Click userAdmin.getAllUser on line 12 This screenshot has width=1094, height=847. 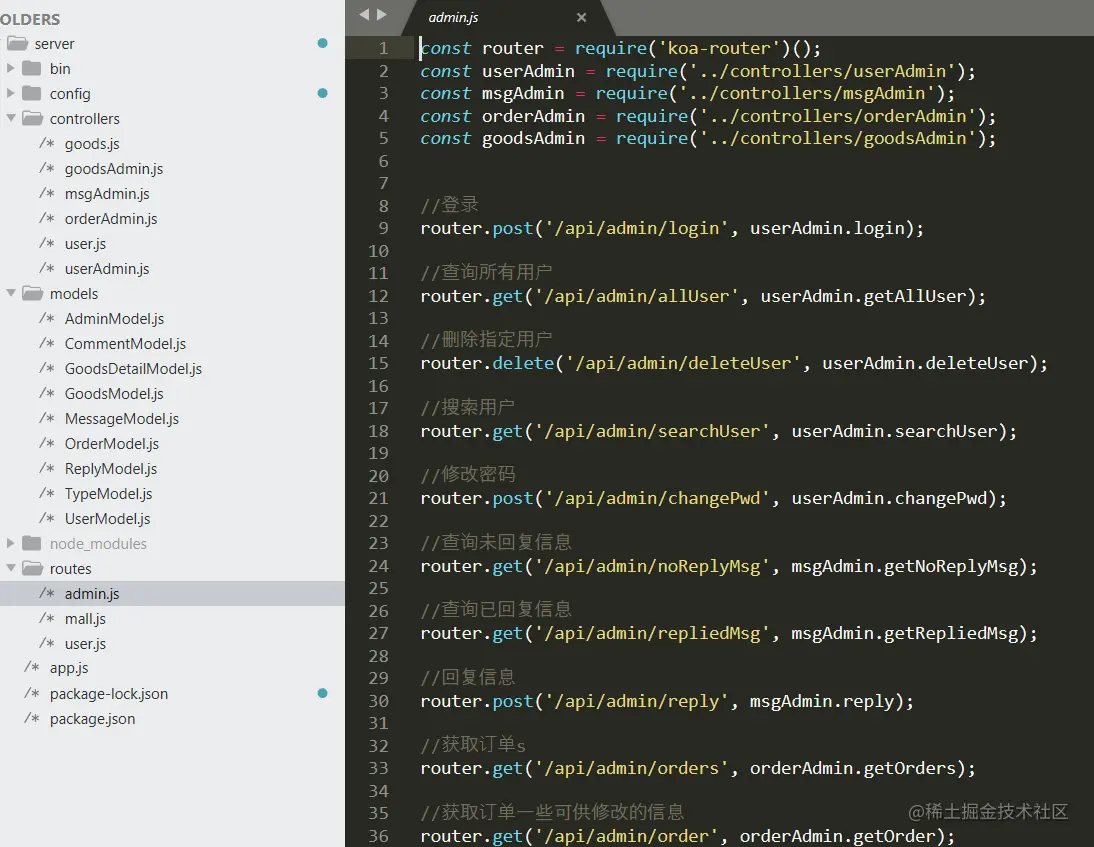point(864,296)
